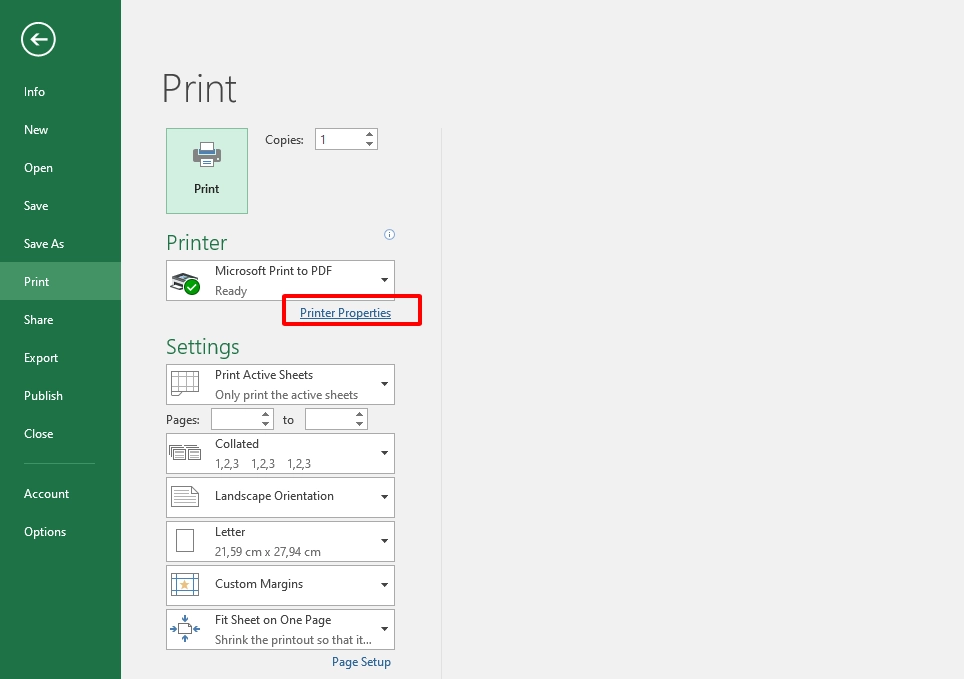Viewport: 964px width, 679px height.
Task: Click the Landscape Orientation page icon
Action: [185, 497]
